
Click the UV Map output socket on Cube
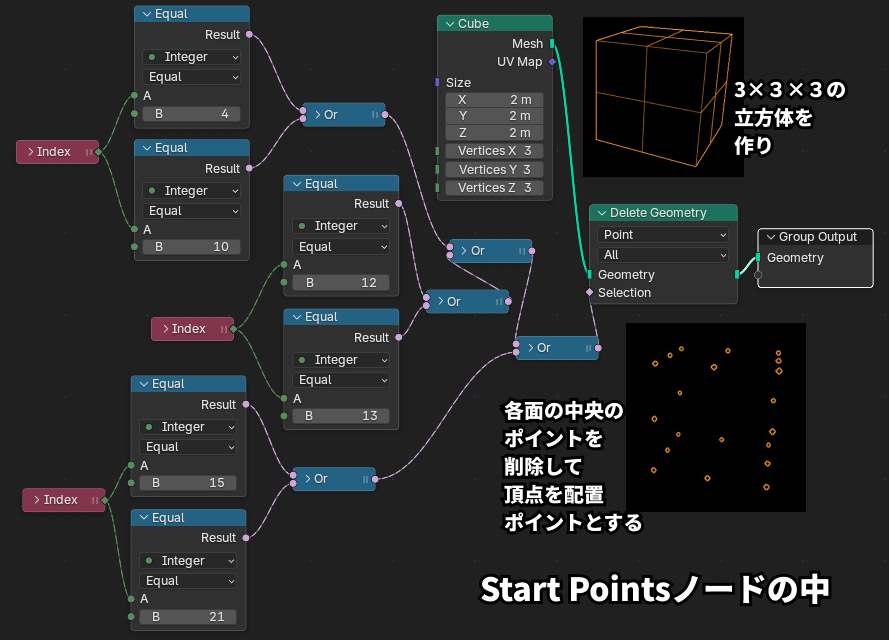552,62
